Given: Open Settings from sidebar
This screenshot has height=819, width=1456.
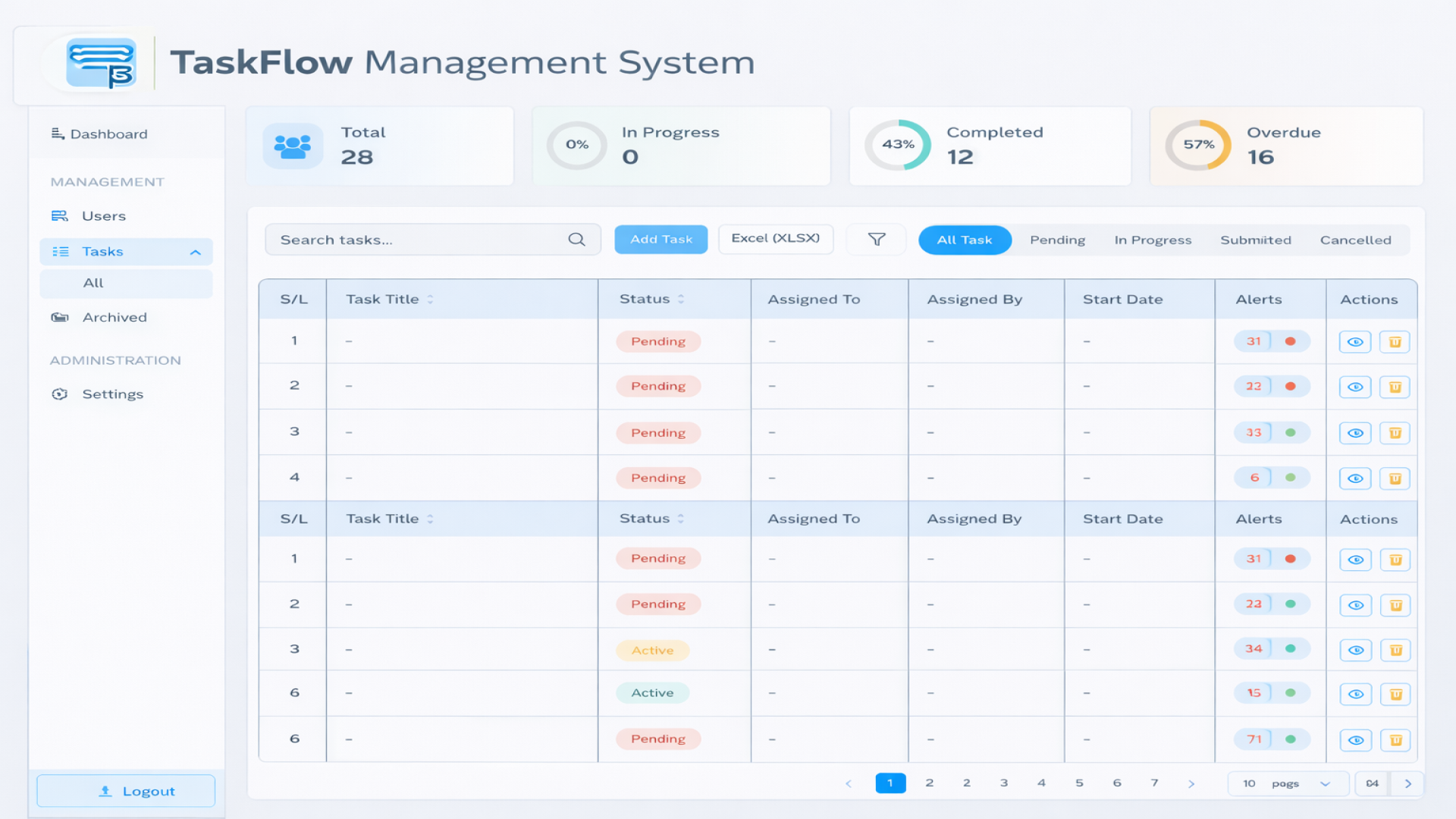Looking at the screenshot, I should pos(112,394).
